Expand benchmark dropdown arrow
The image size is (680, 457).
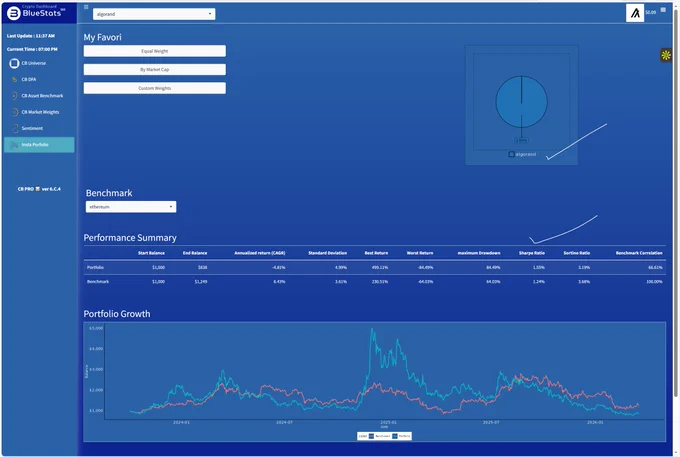171,207
